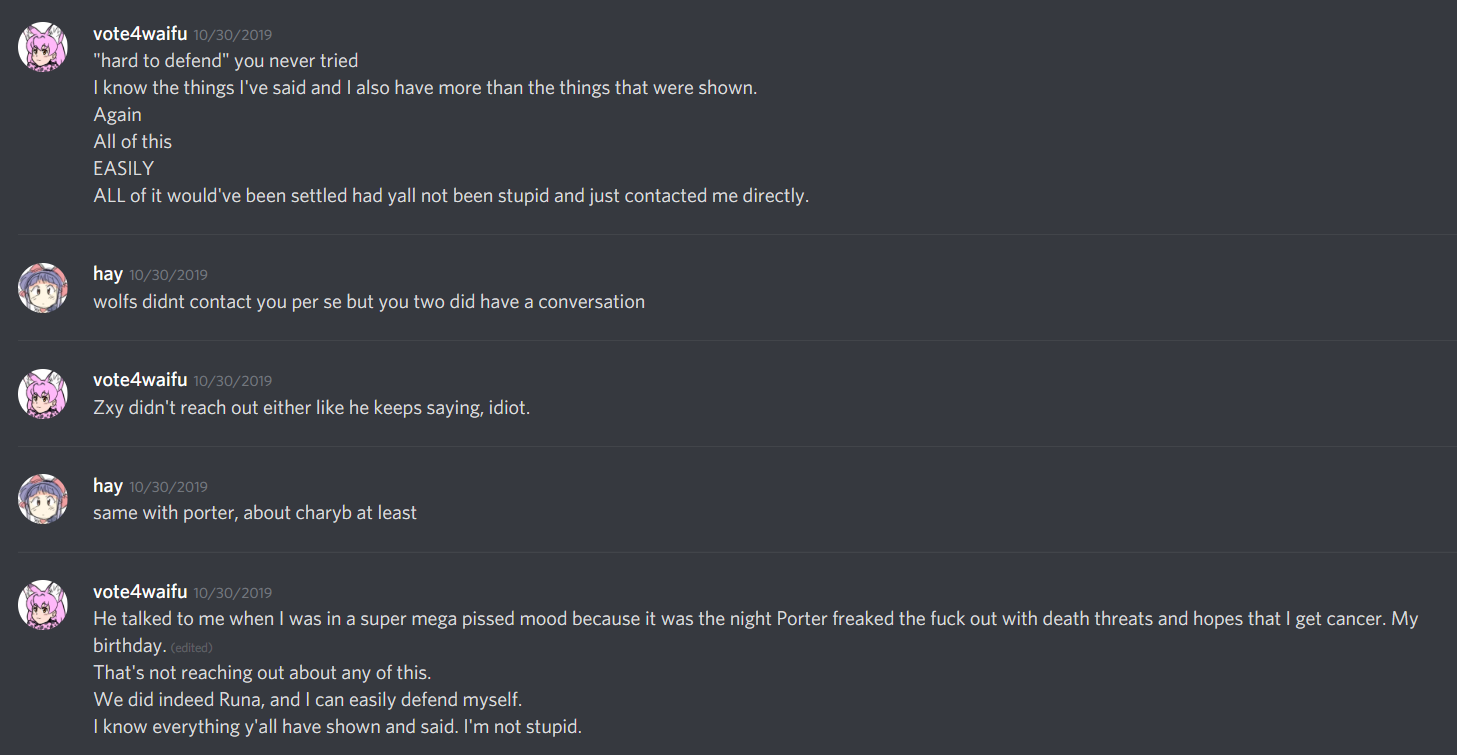Image resolution: width=1457 pixels, height=755 pixels.
Task: Click the hay username above "same with porter"
Action: (x=108, y=486)
